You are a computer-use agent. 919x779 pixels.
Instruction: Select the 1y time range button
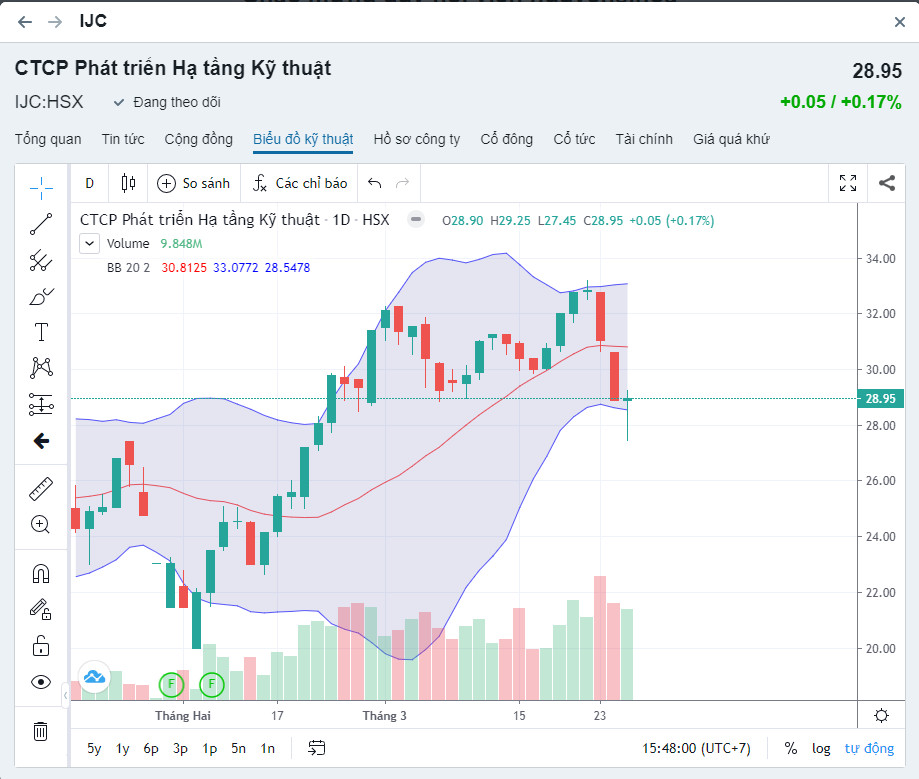click(x=123, y=748)
